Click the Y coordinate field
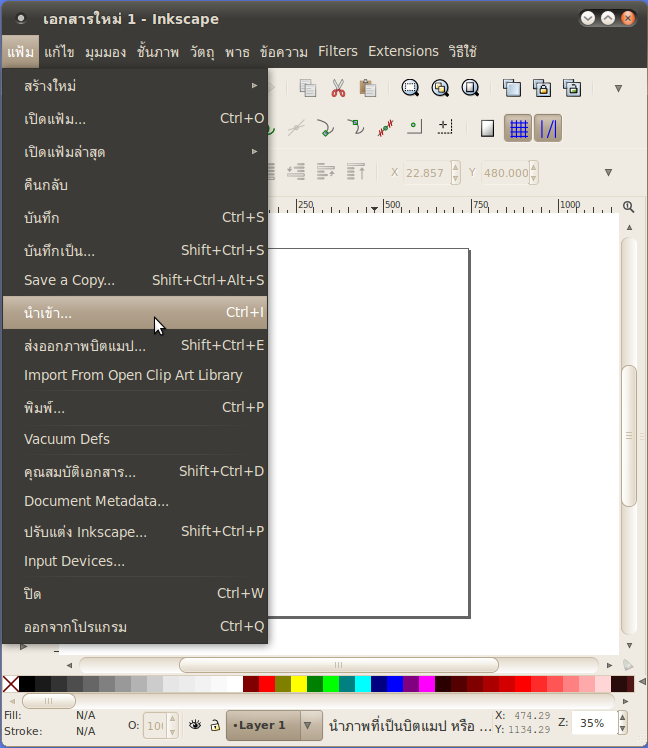Viewport: 648px width, 748px height. (x=506, y=173)
